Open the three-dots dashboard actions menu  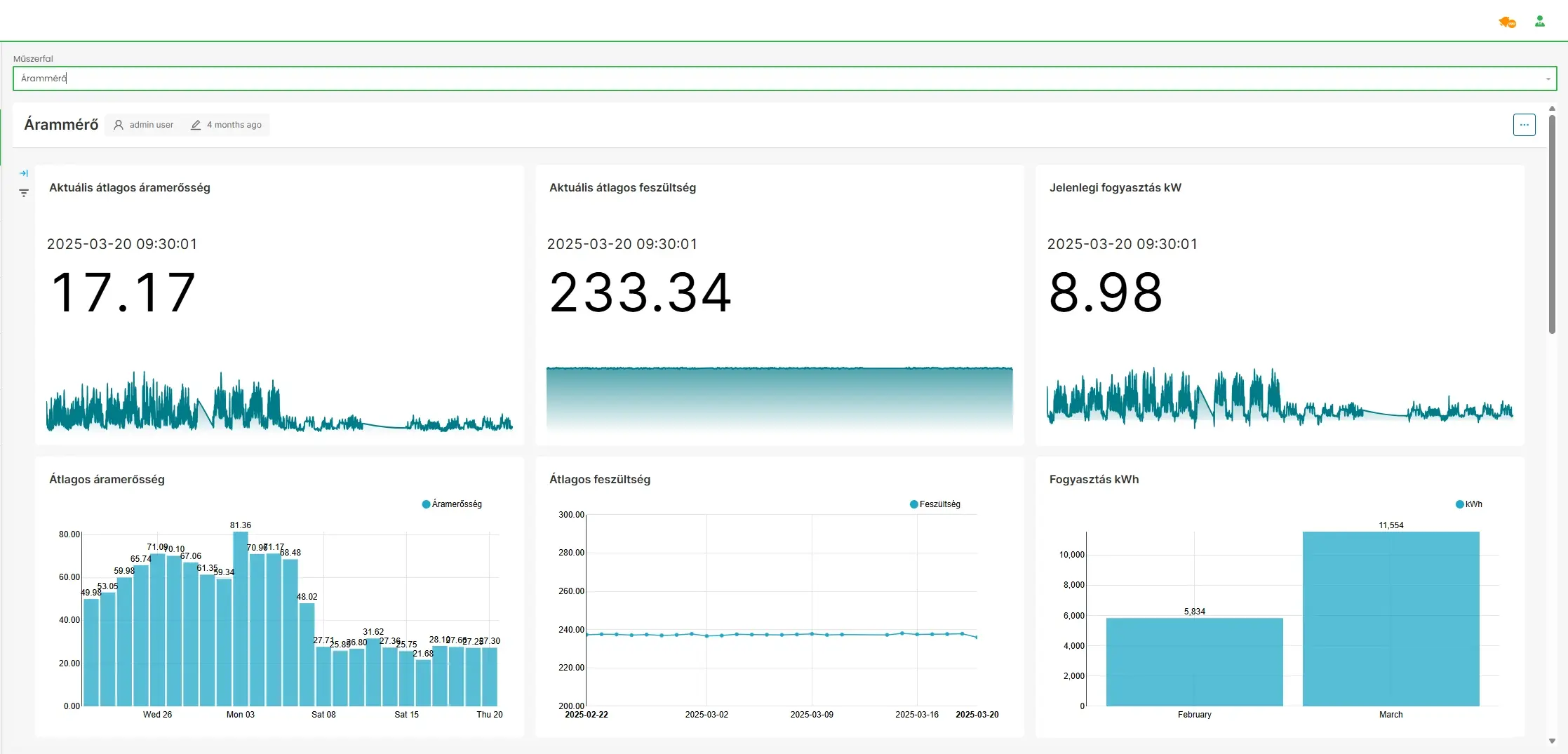(1524, 125)
